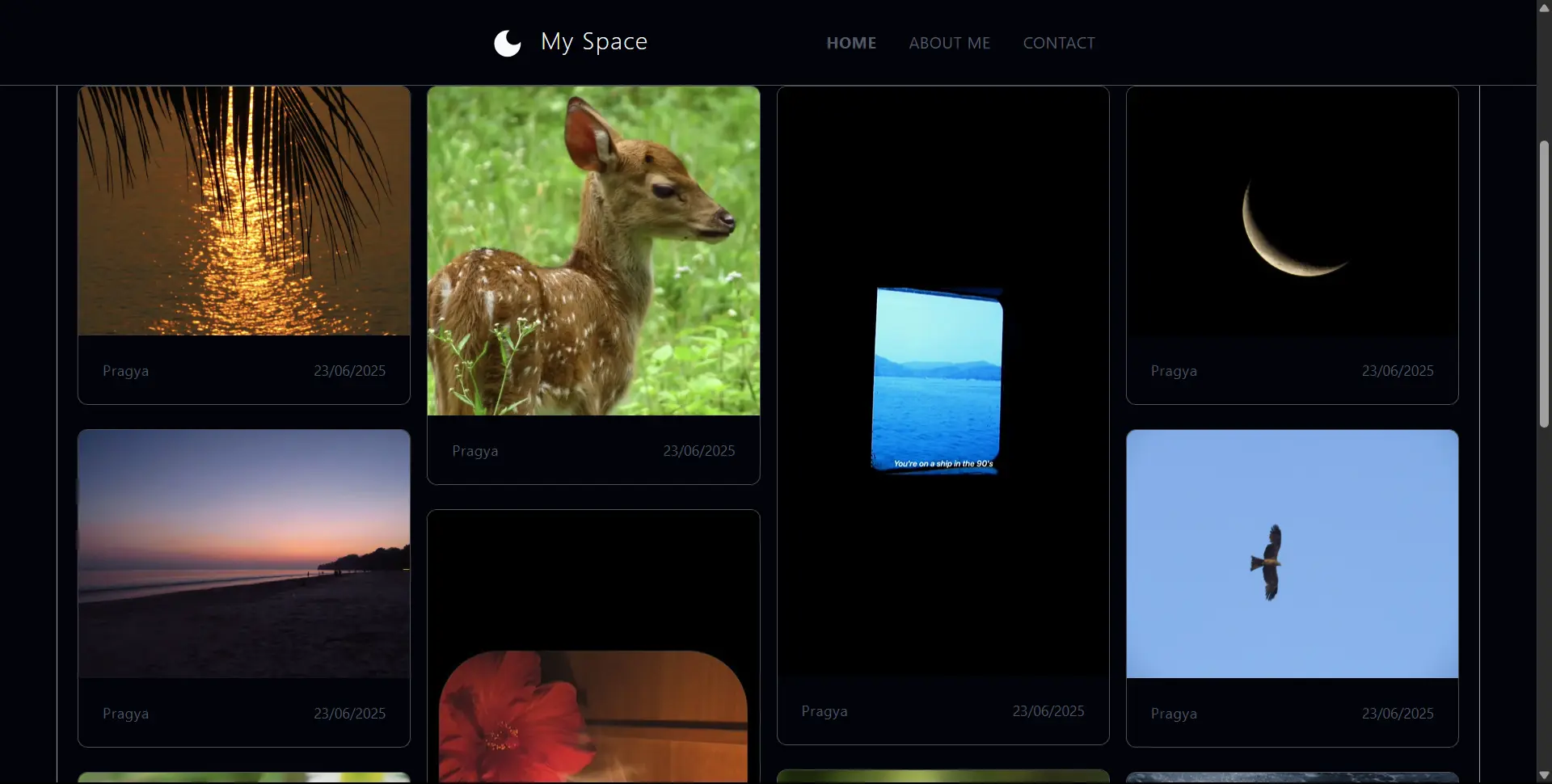
Task: Click Pragya under the dusk beach photo
Action: click(x=125, y=714)
